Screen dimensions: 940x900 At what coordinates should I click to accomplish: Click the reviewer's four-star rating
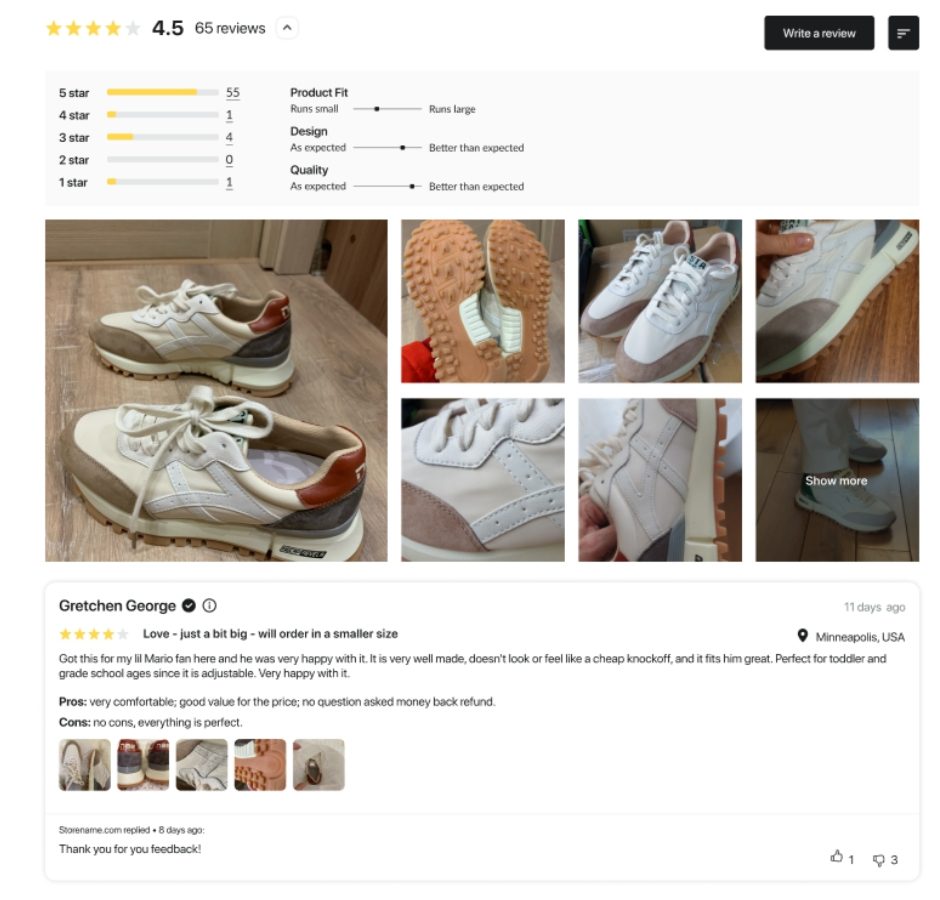(x=94, y=634)
